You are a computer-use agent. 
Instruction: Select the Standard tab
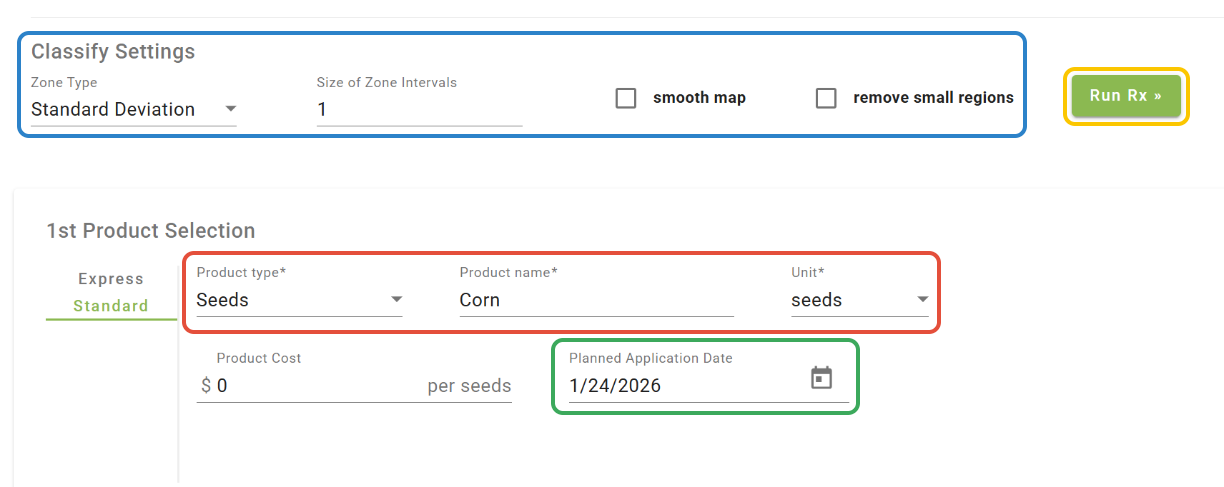tap(111, 306)
